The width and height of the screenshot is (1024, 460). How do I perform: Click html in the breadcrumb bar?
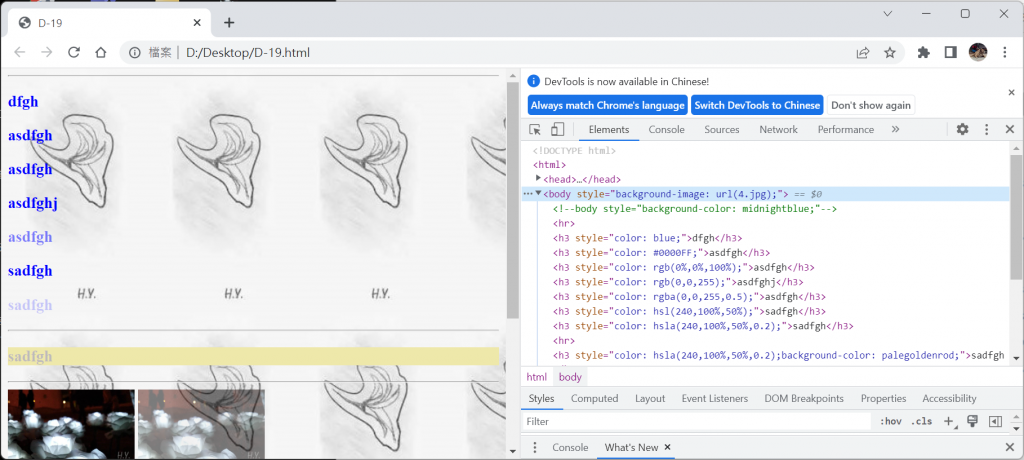537,377
